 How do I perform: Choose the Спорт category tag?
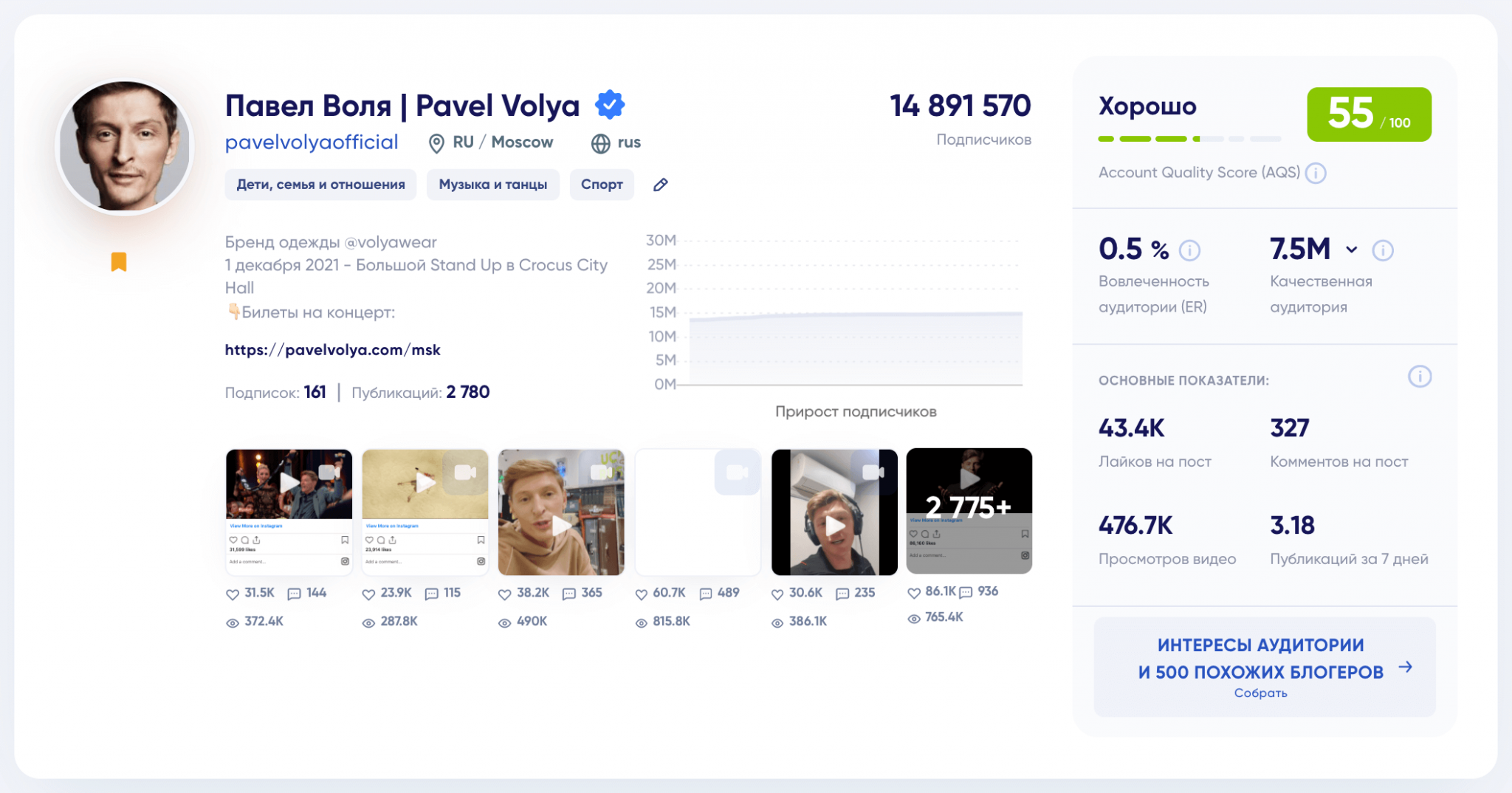click(x=602, y=185)
